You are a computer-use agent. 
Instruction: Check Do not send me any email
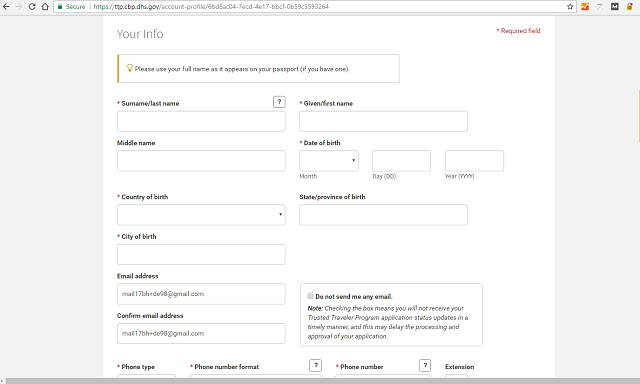(310, 296)
